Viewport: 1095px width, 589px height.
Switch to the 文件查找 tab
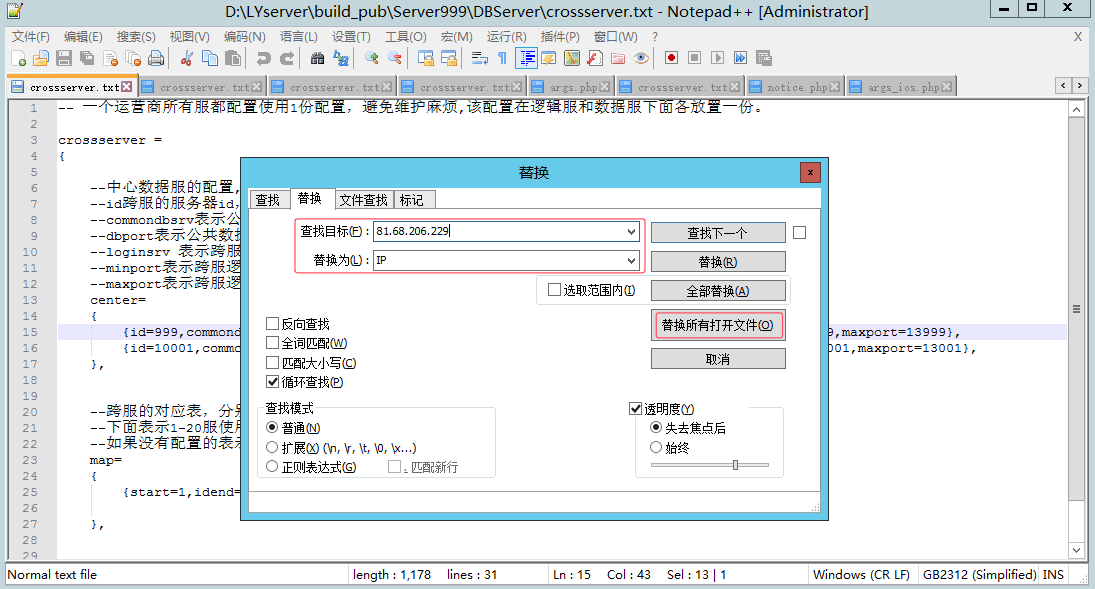point(363,199)
